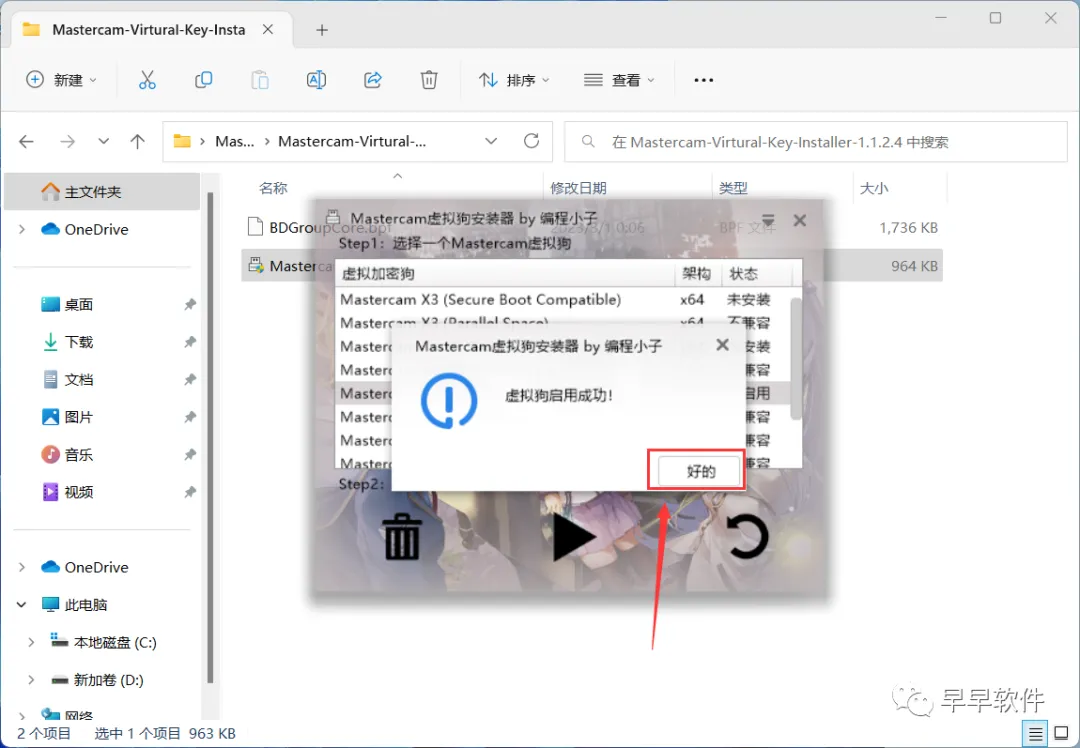
Task: Expand 本地磁盘 (C:) node
Action: point(31,642)
